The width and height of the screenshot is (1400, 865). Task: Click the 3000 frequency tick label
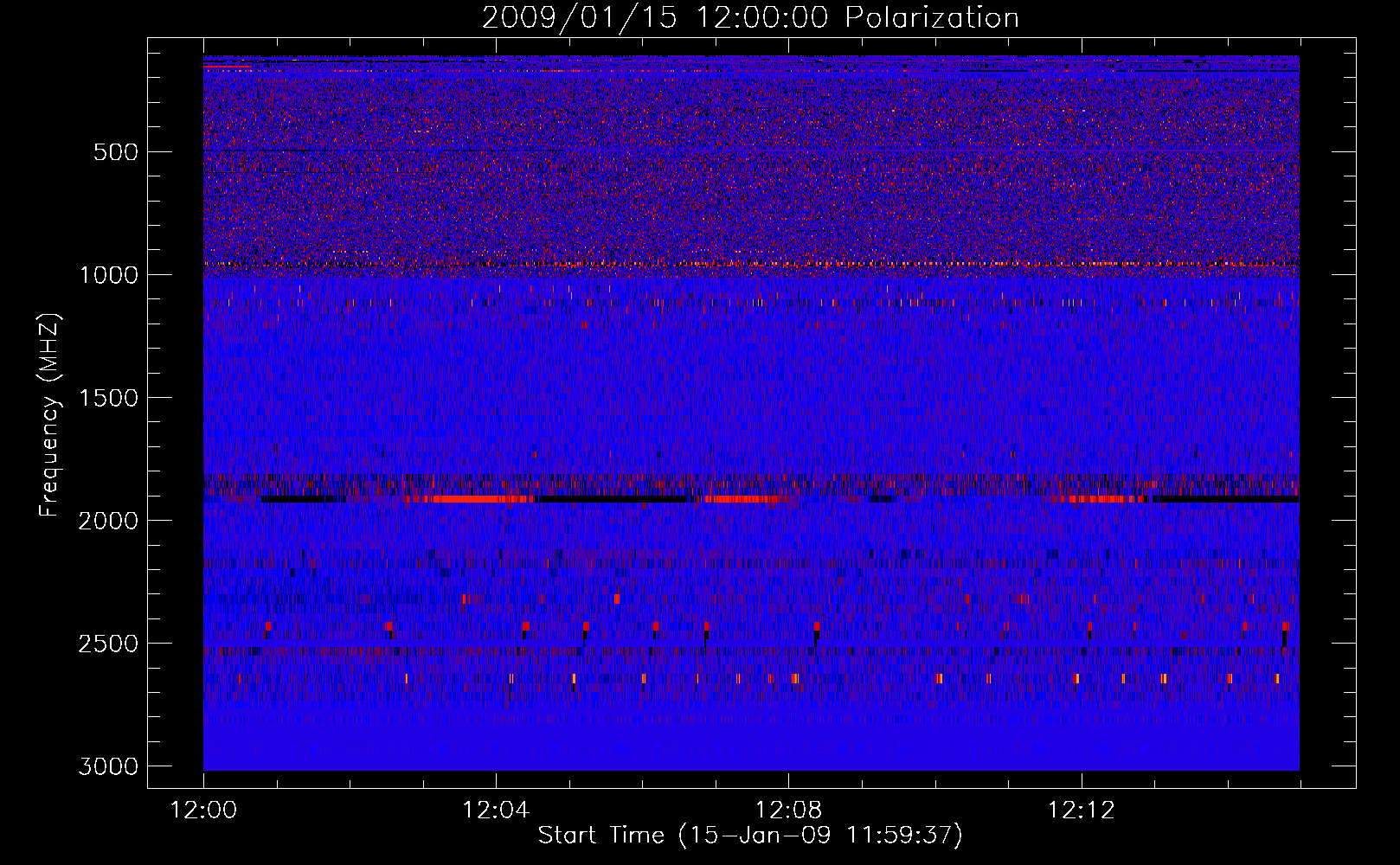pos(108,766)
